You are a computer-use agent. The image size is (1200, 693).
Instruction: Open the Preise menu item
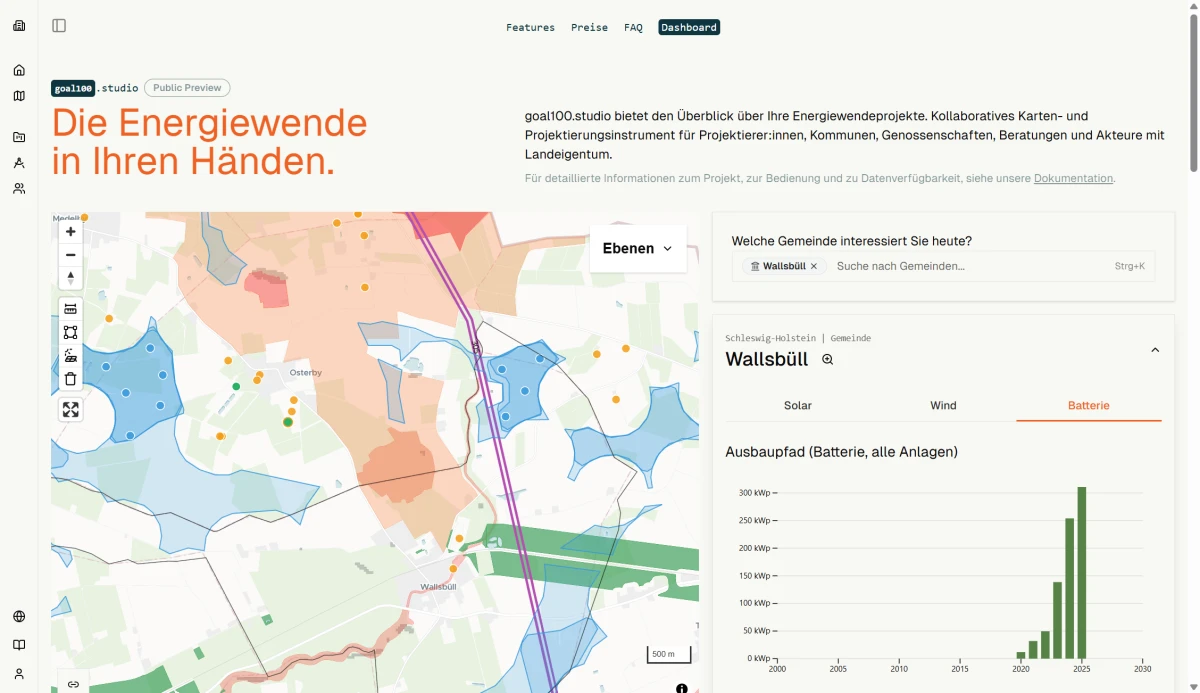coord(589,27)
